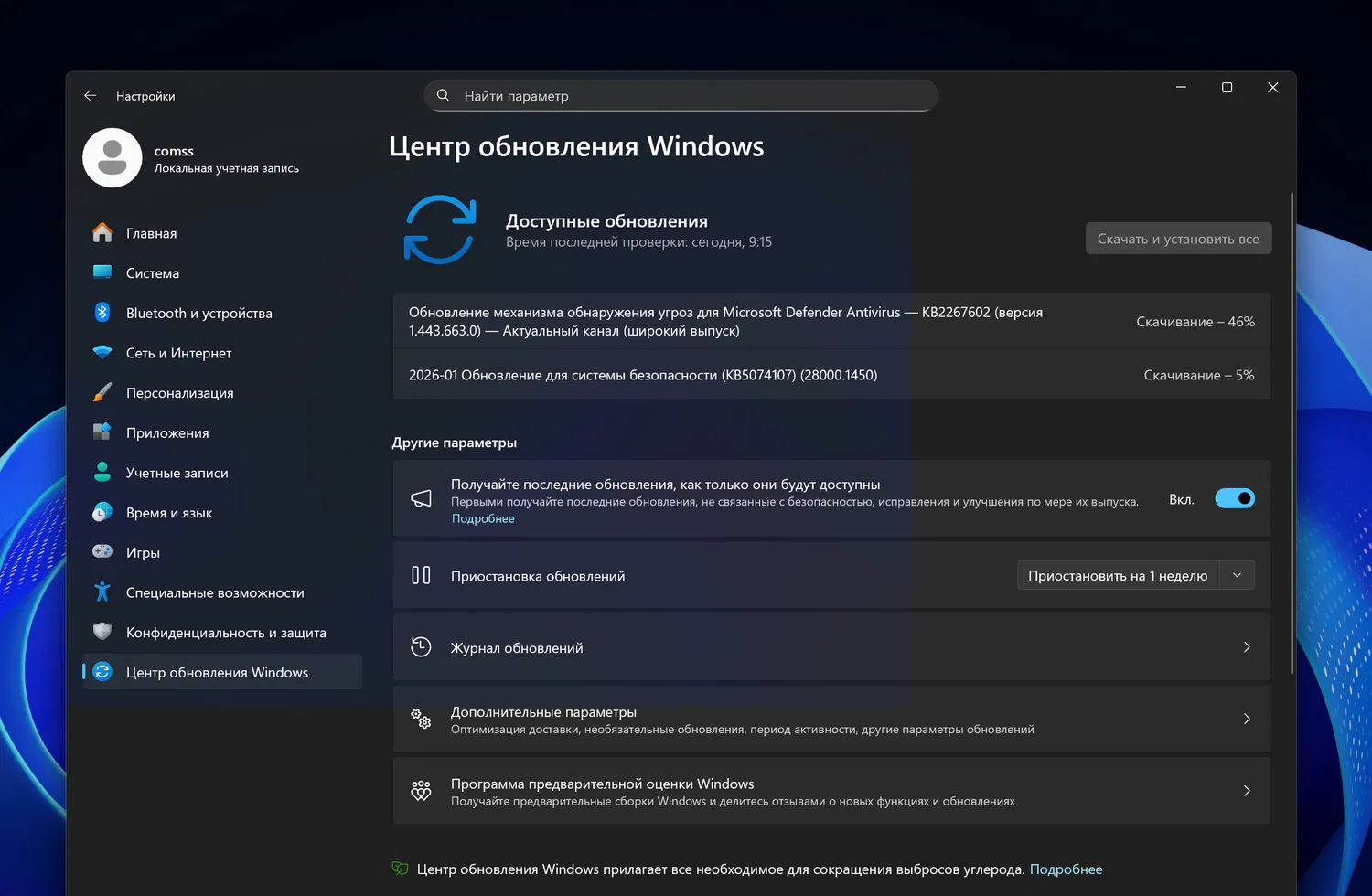Click the megaphone icon for latest updates
The image size is (1372, 896).
[x=421, y=498]
